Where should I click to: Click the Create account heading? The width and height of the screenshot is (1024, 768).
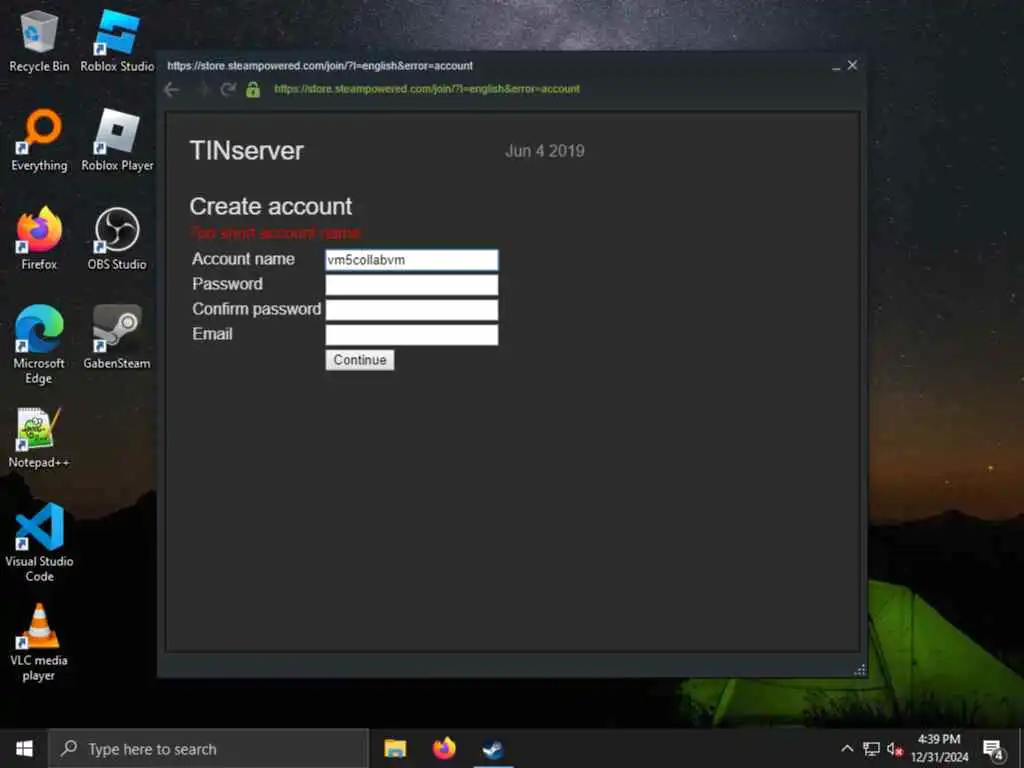pos(270,206)
